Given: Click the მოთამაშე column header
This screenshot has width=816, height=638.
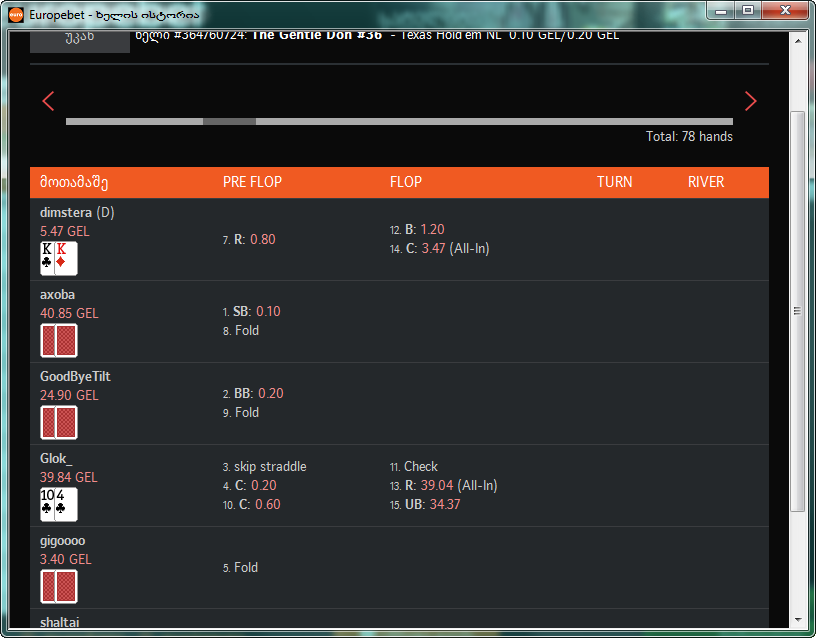Looking at the screenshot, I should pyautogui.click(x=74, y=182).
